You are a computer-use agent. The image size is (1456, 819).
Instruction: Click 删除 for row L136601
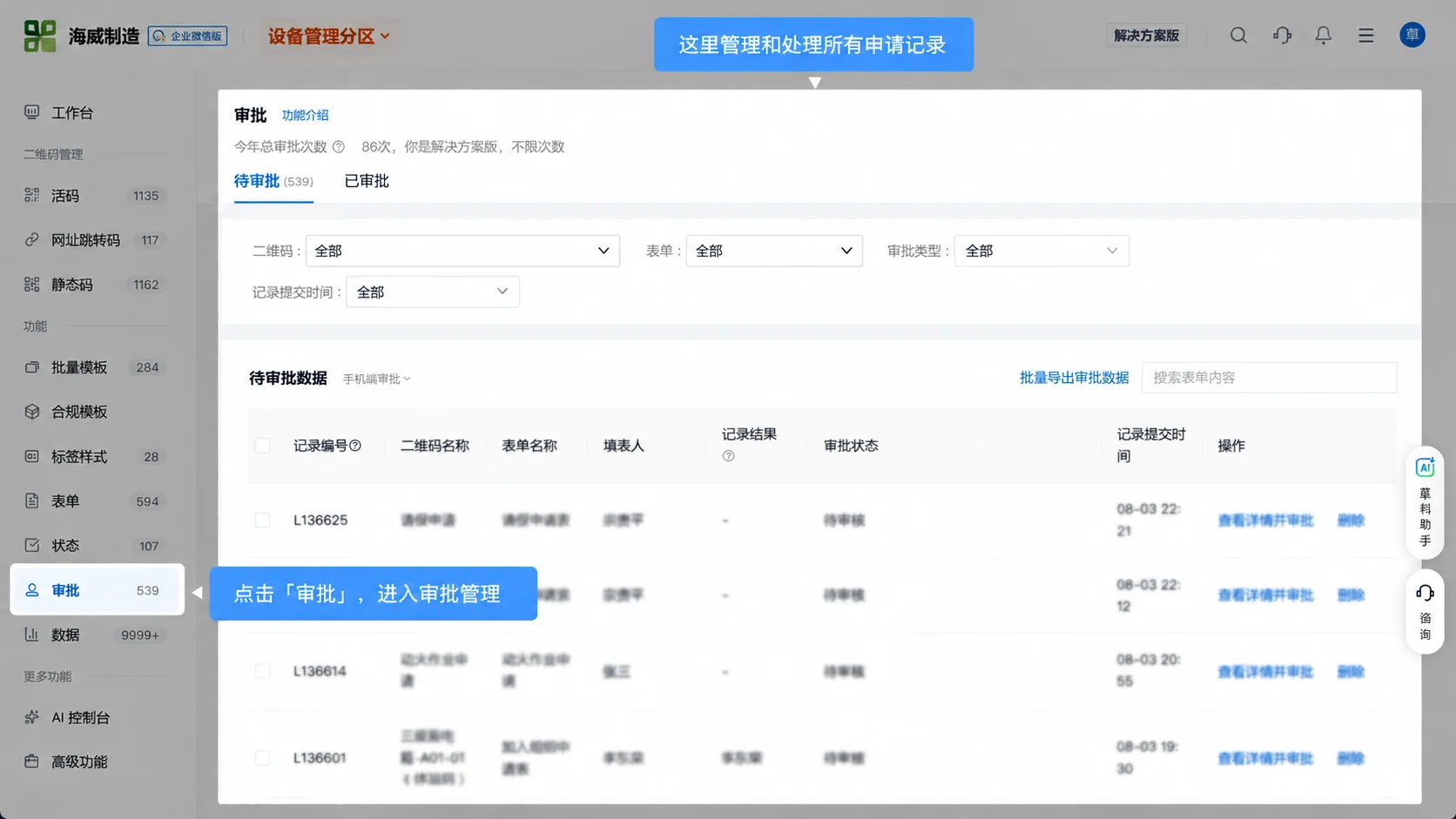point(1351,759)
